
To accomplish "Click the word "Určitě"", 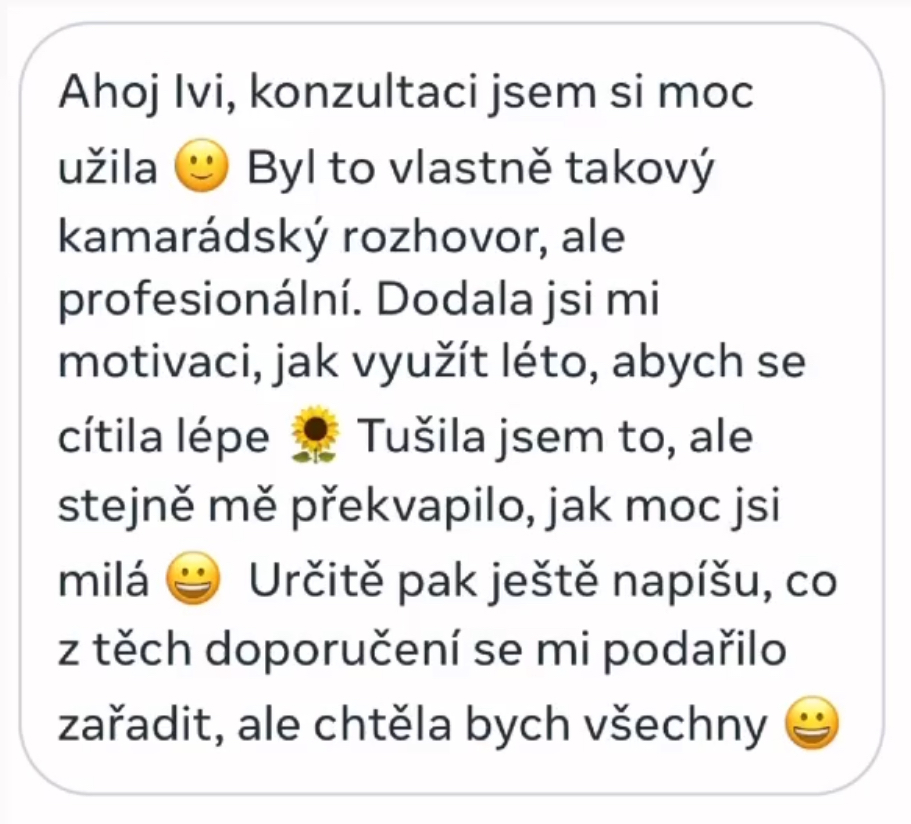I will 316,580.
